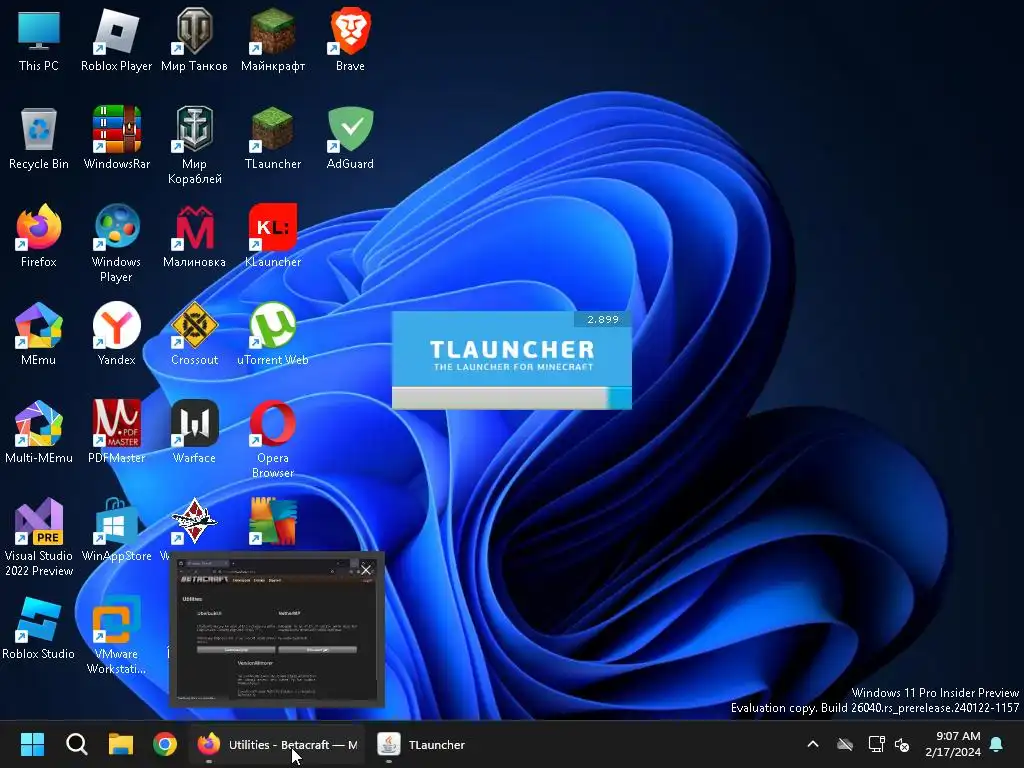Open muted volume tray icon
The width and height of the screenshot is (1024, 768).
[x=902, y=744]
